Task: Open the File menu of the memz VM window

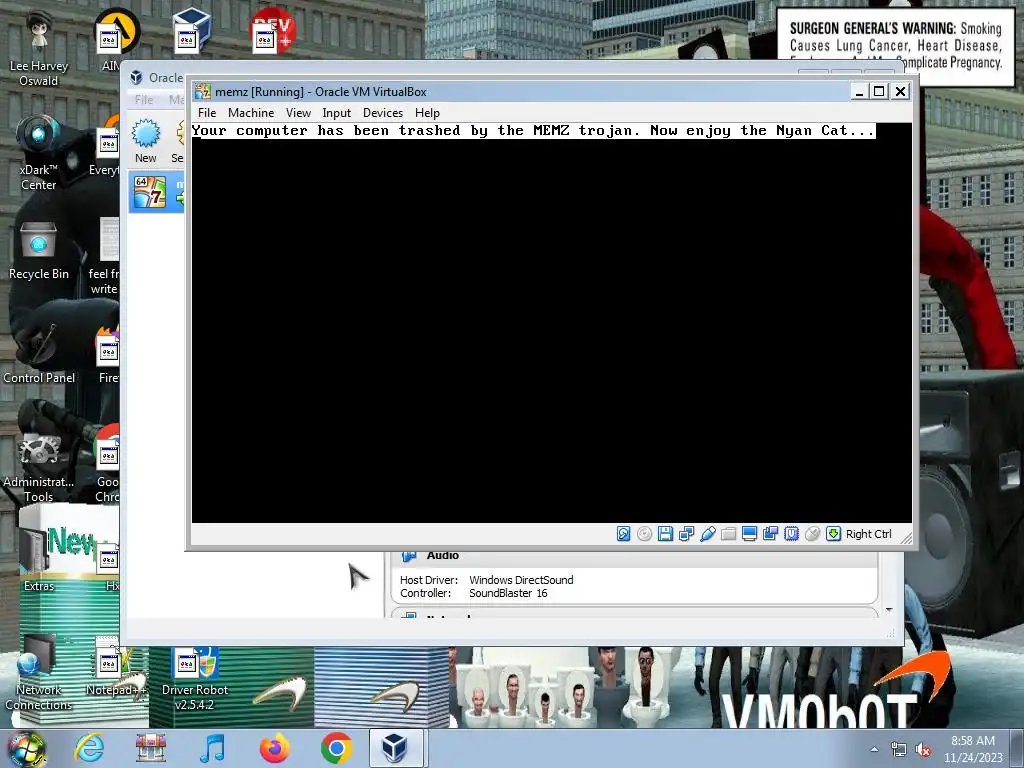Action: pos(207,112)
